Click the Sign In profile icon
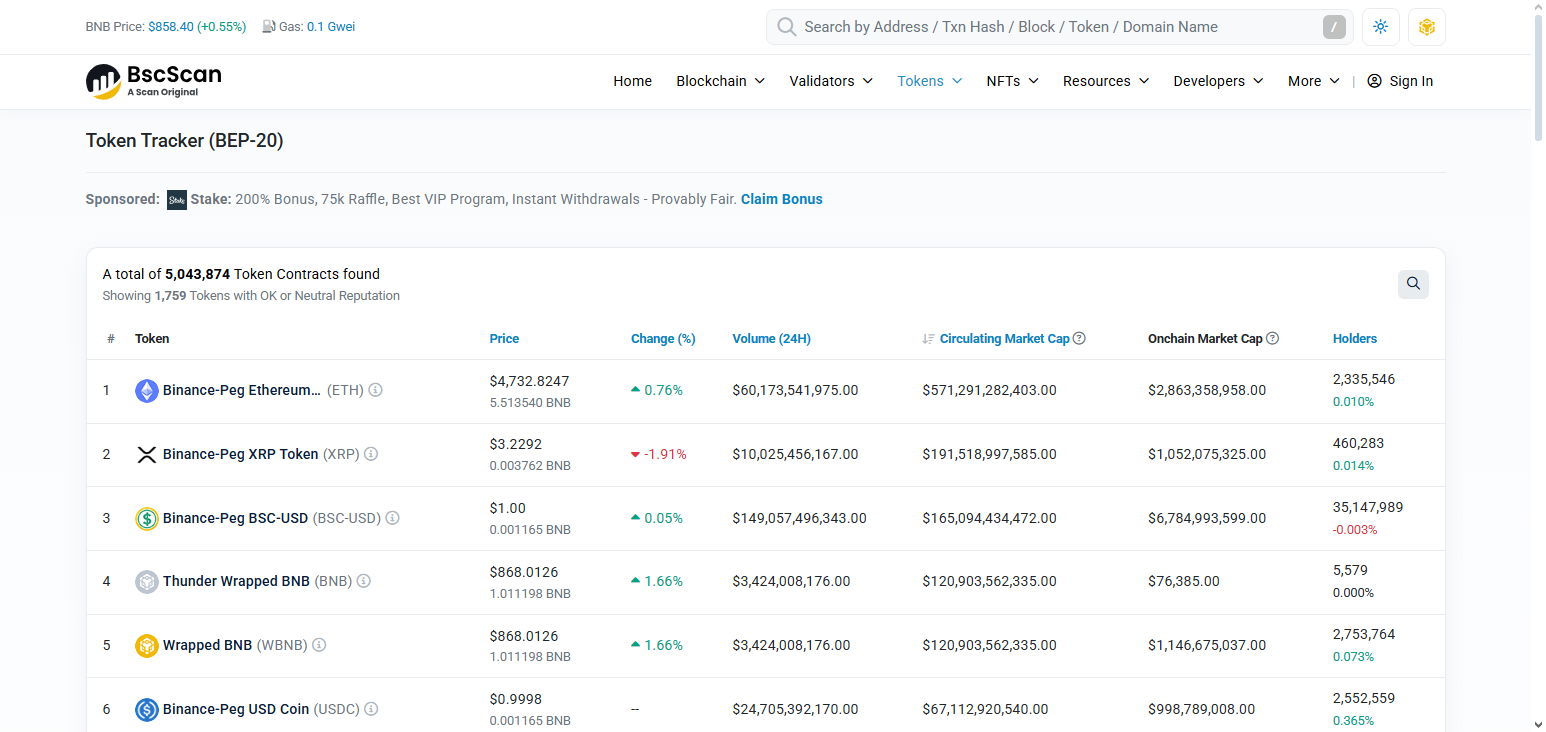The width and height of the screenshot is (1546, 732). click(x=1374, y=81)
